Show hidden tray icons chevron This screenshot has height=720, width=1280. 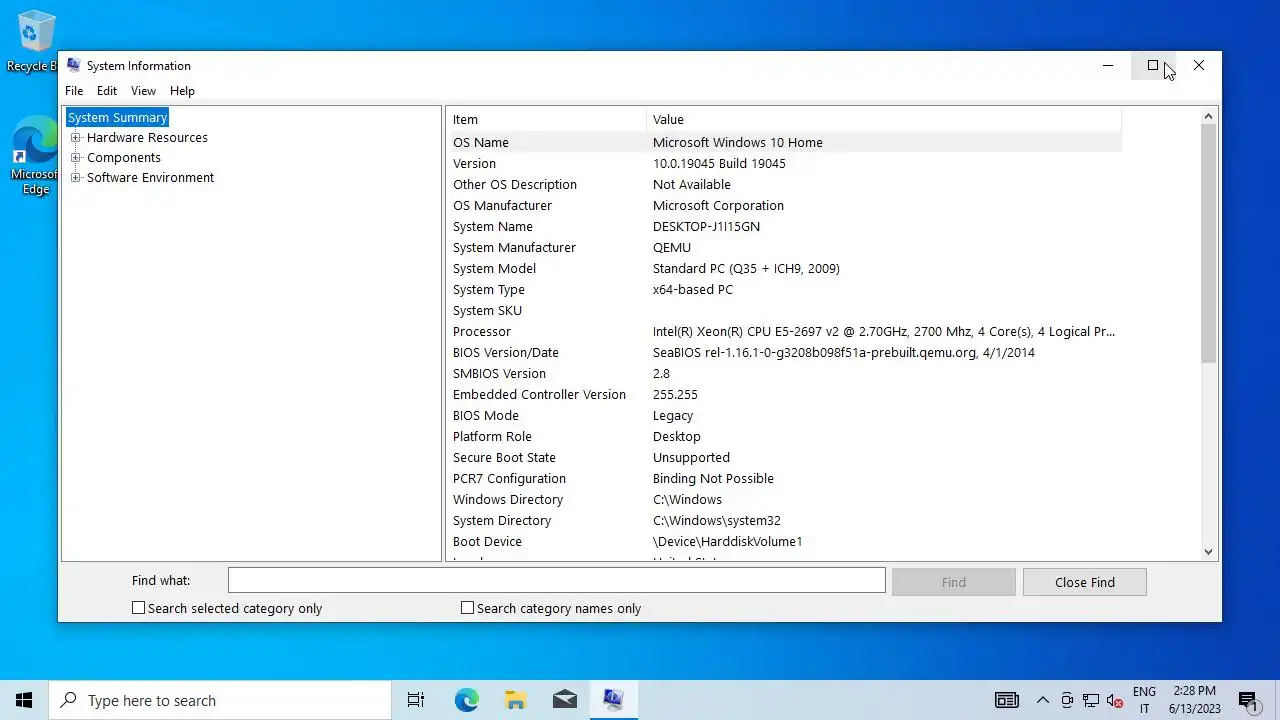click(x=1042, y=700)
